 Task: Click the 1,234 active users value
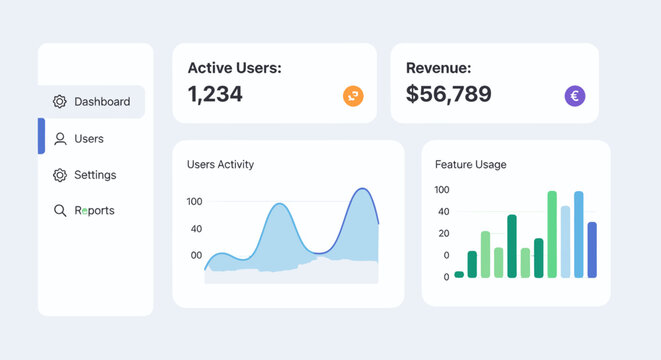point(215,94)
